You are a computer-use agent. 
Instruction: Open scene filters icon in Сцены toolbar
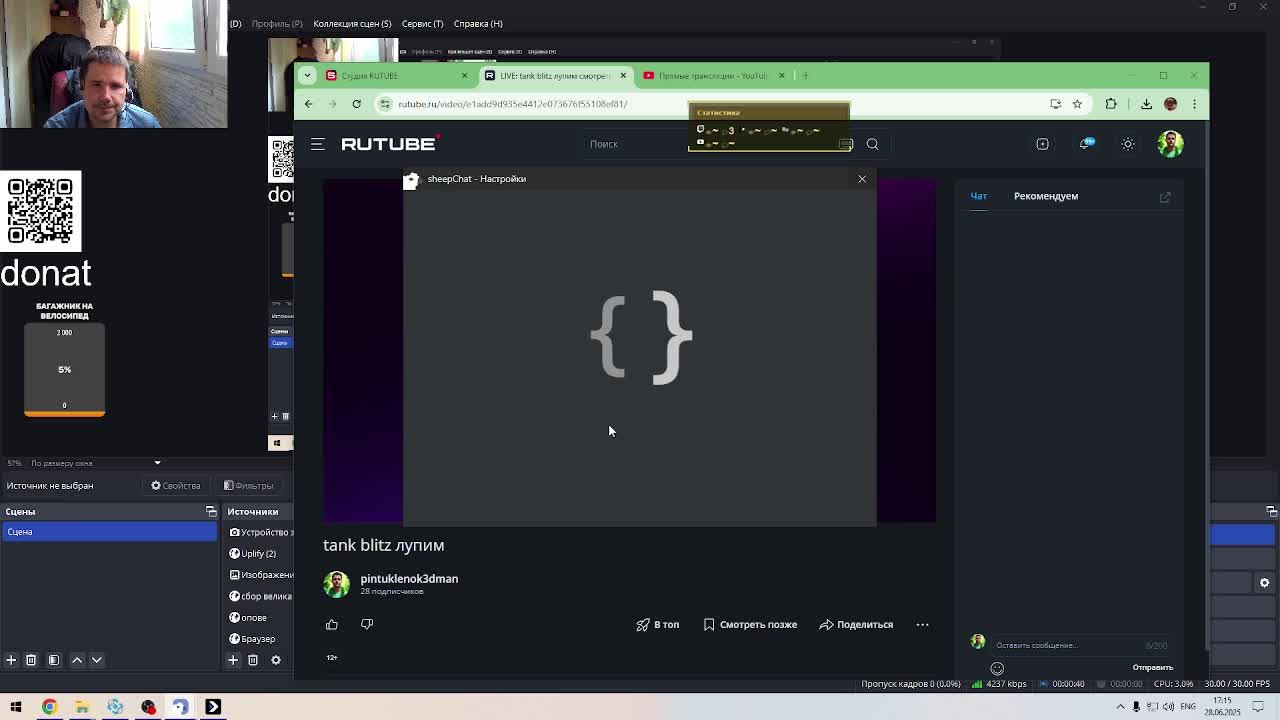click(54, 660)
